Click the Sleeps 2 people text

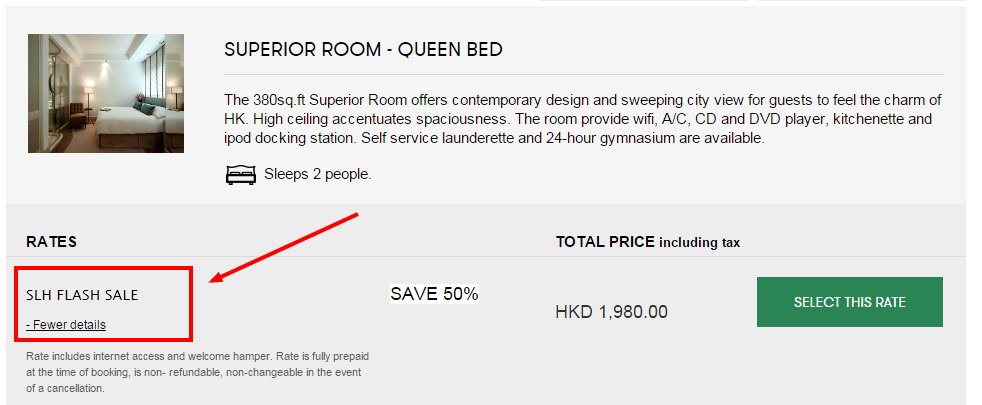pos(318,175)
